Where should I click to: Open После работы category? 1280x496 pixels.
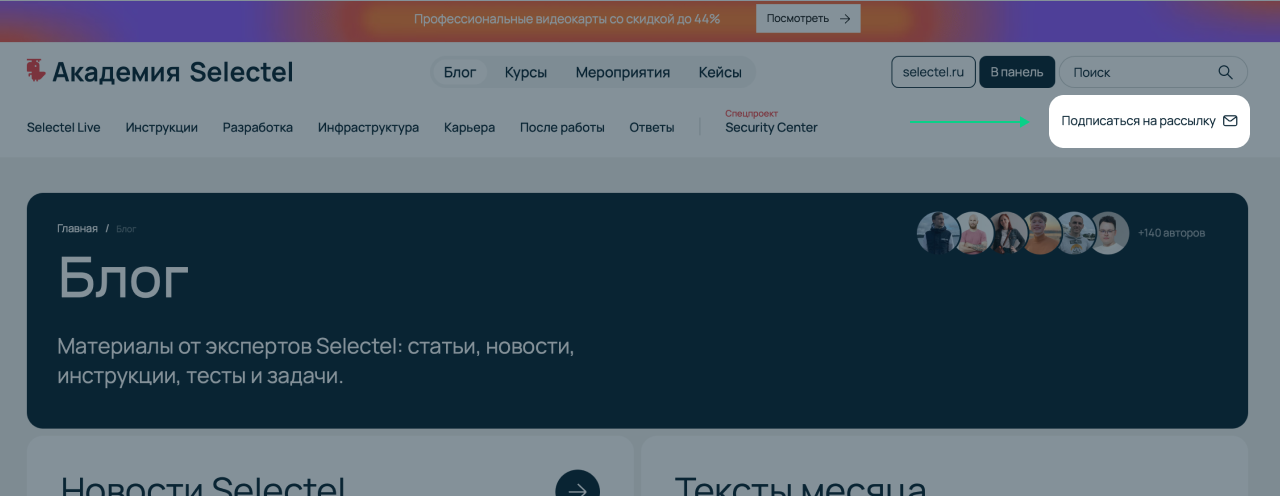tap(562, 127)
